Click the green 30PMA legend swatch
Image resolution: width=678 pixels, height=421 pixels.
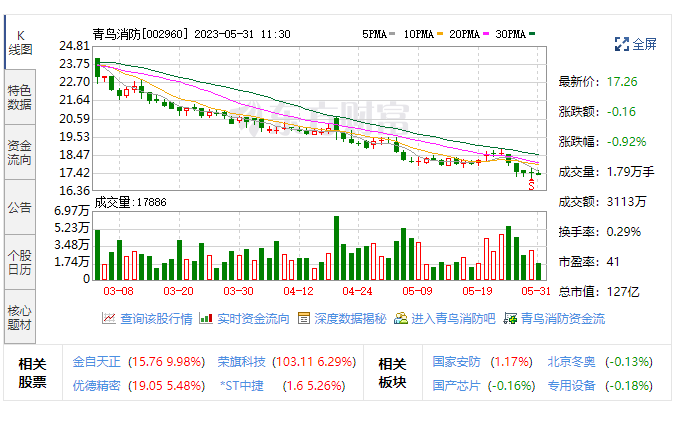pyautogui.click(x=532, y=33)
